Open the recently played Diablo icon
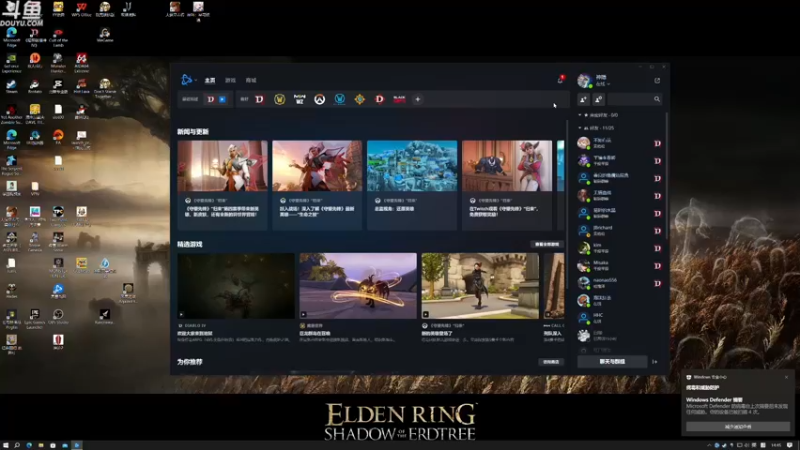 211,99
